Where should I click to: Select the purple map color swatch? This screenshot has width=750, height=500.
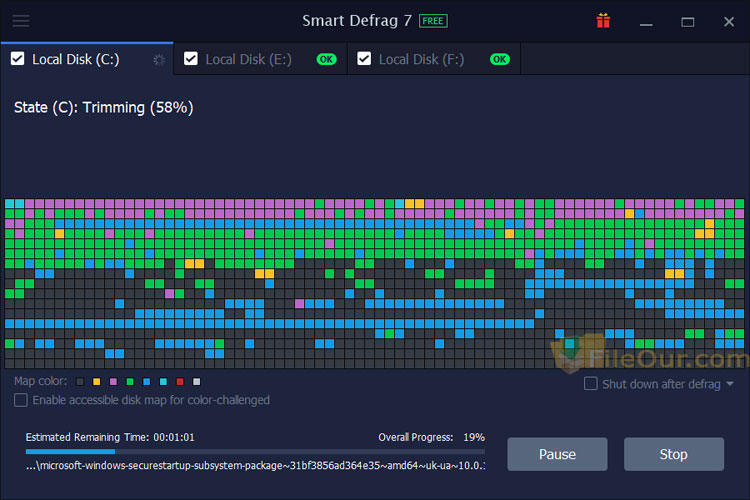113,382
